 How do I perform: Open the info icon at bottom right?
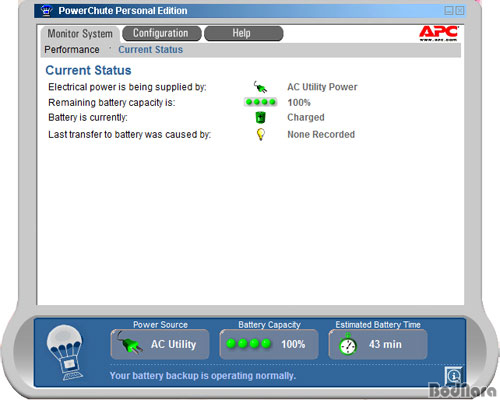[454, 376]
